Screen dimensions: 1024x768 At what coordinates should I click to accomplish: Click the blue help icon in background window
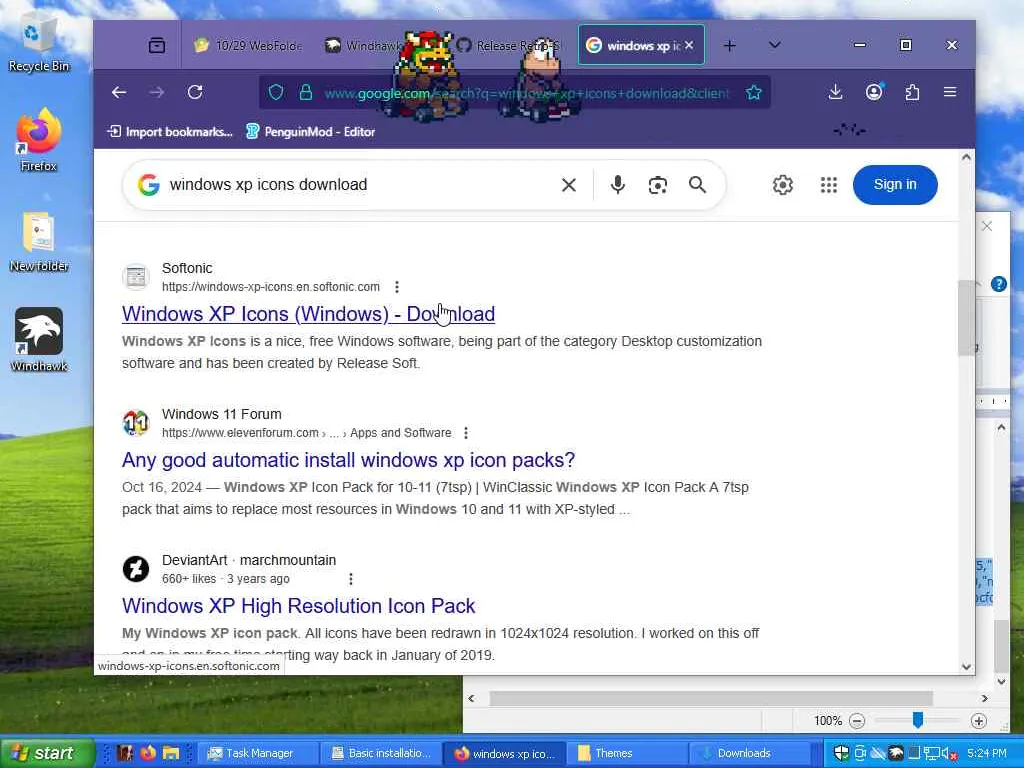(999, 284)
